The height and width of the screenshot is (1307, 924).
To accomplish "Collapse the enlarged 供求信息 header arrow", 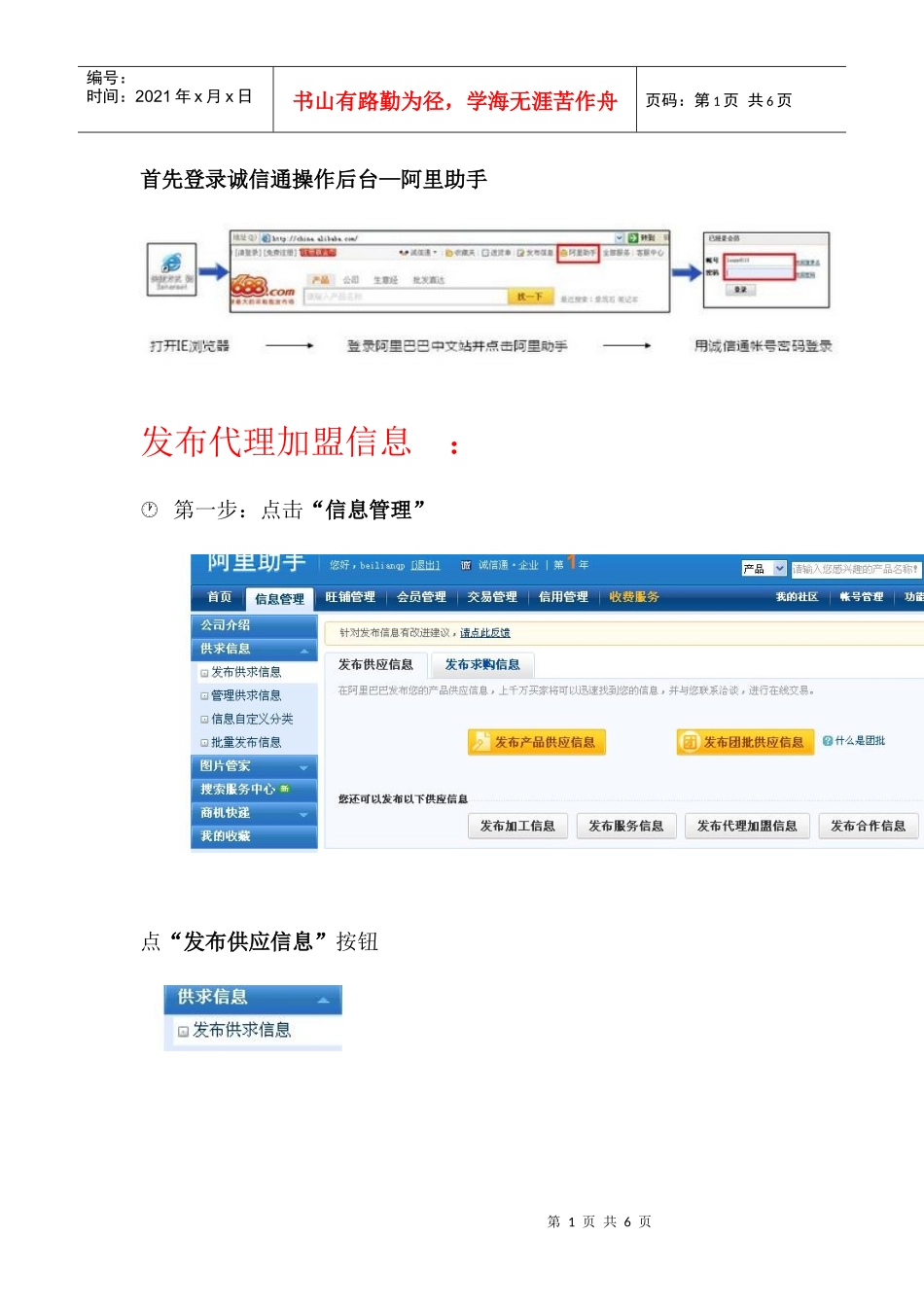I will click(323, 999).
